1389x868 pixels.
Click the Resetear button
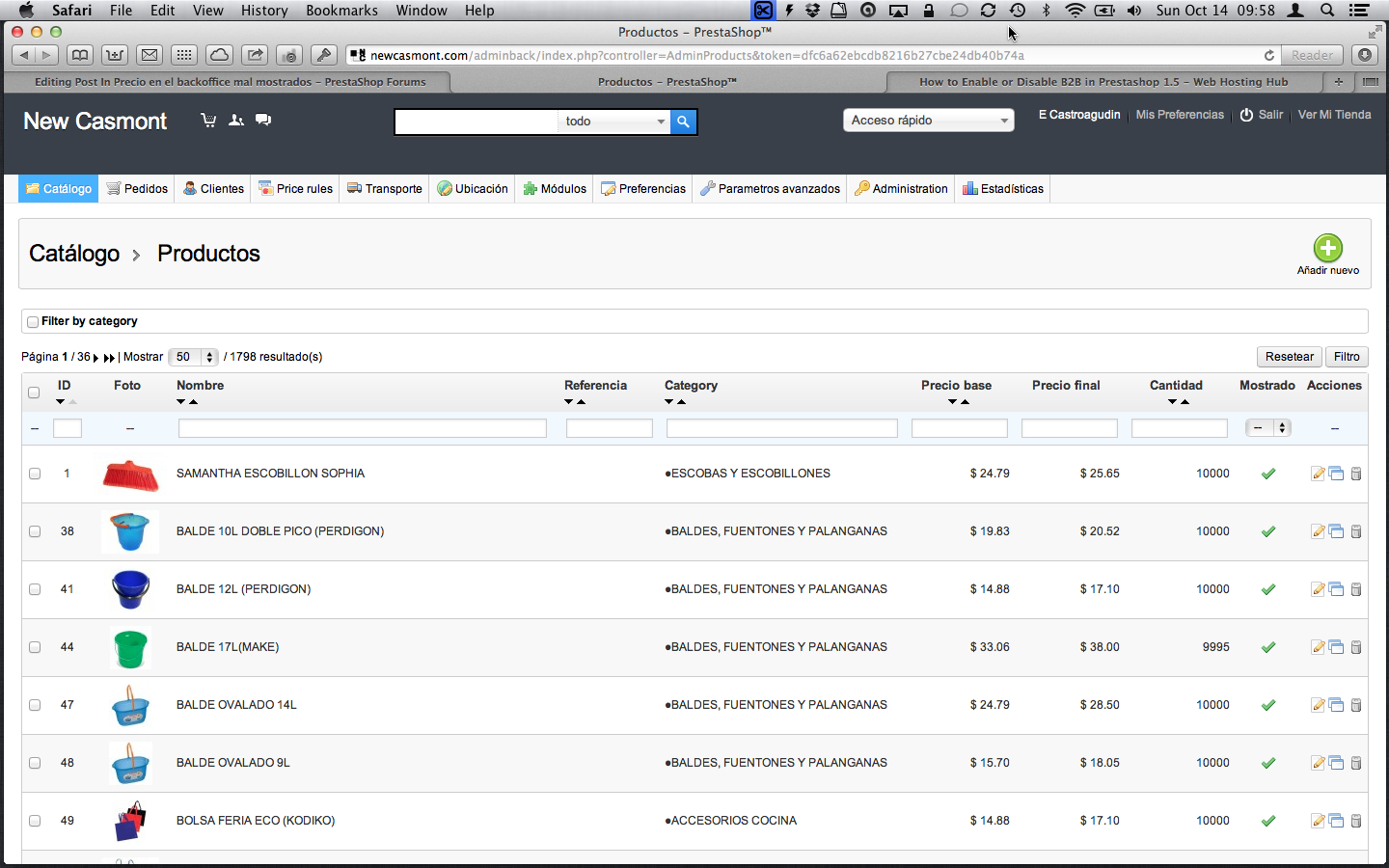[x=1290, y=357]
